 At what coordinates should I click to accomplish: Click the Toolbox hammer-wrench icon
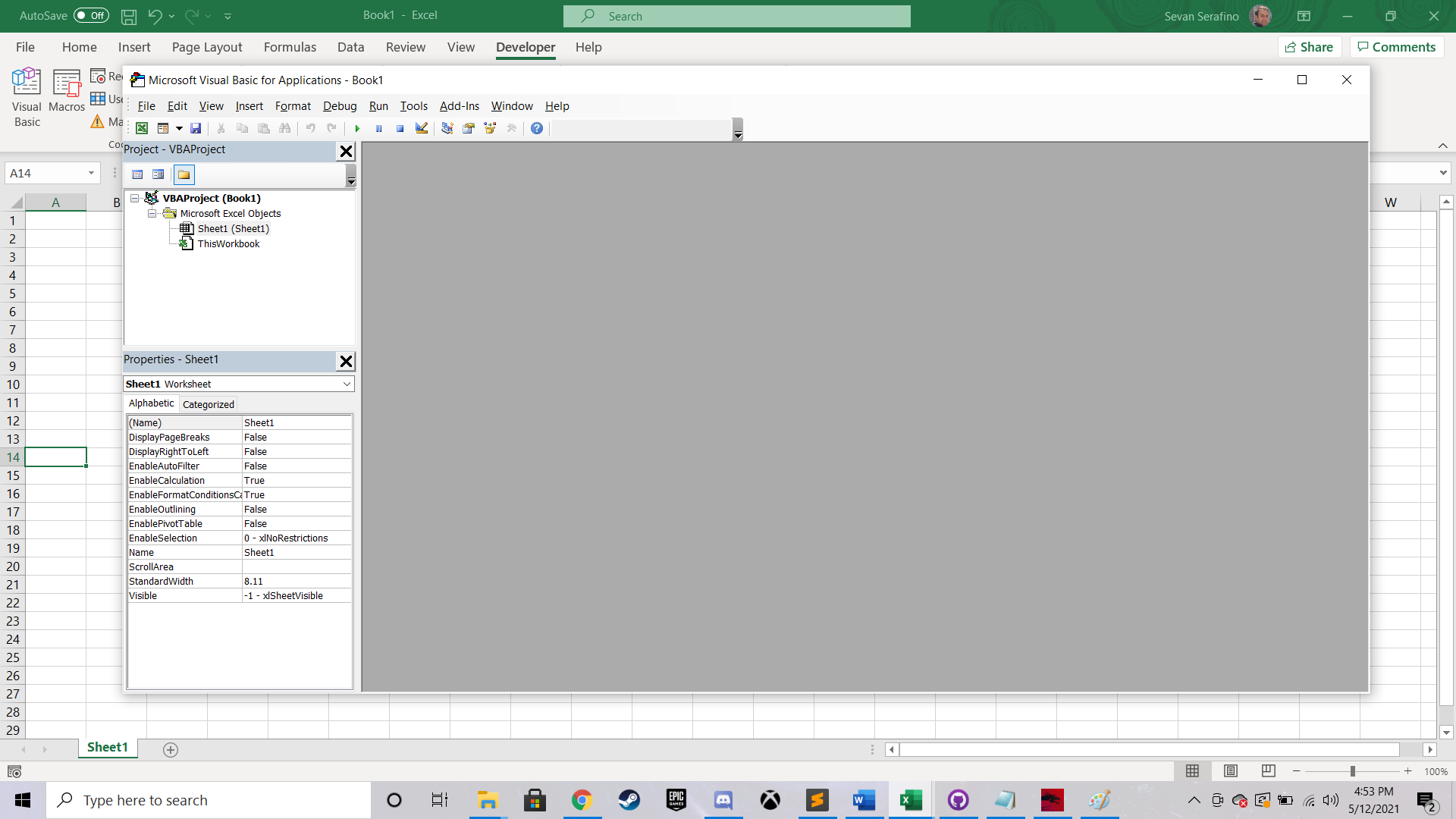tap(512, 128)
